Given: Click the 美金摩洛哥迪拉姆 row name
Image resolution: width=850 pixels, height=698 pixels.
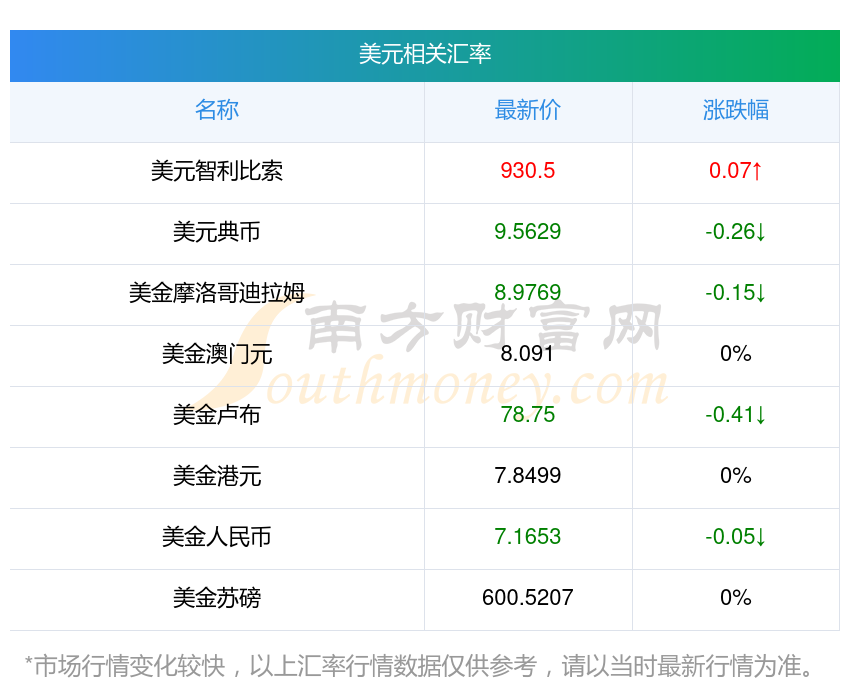Looking at the screenshot, I should pyautogui.click(x=217, y=293).
